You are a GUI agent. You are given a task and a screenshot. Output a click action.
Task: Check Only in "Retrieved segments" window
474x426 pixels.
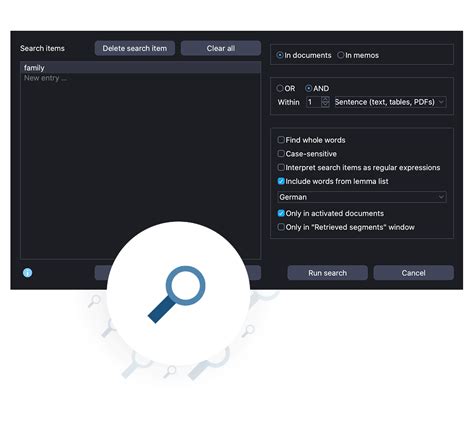pos(281,227)
